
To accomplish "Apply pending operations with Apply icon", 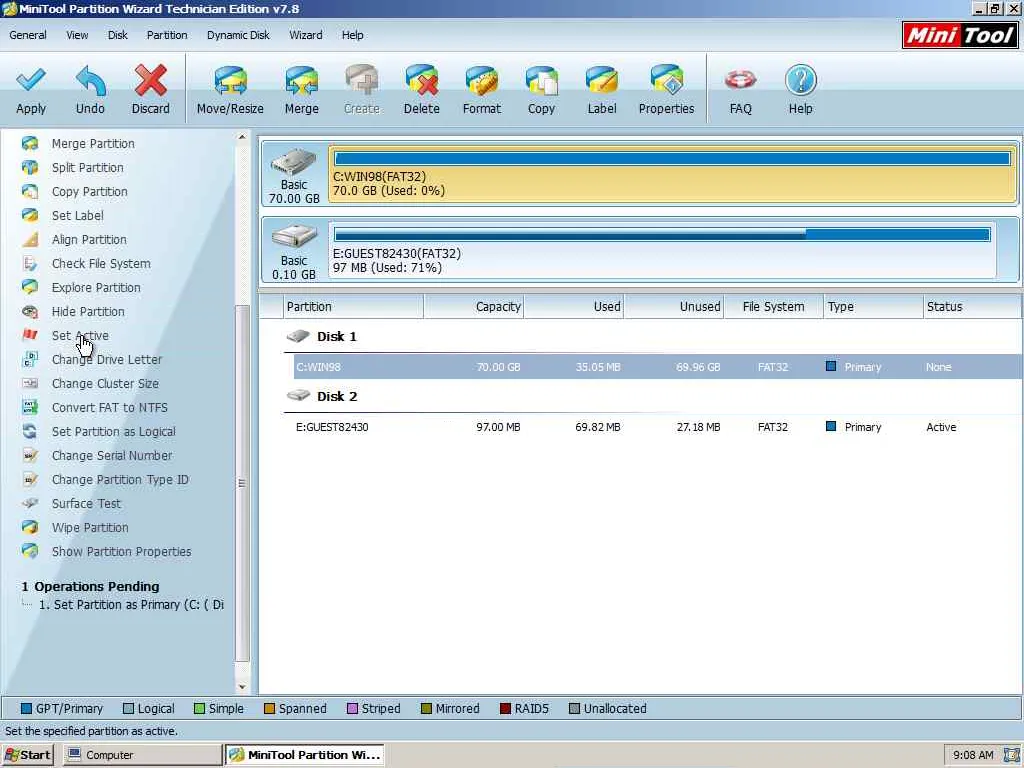I will point(31,90).
